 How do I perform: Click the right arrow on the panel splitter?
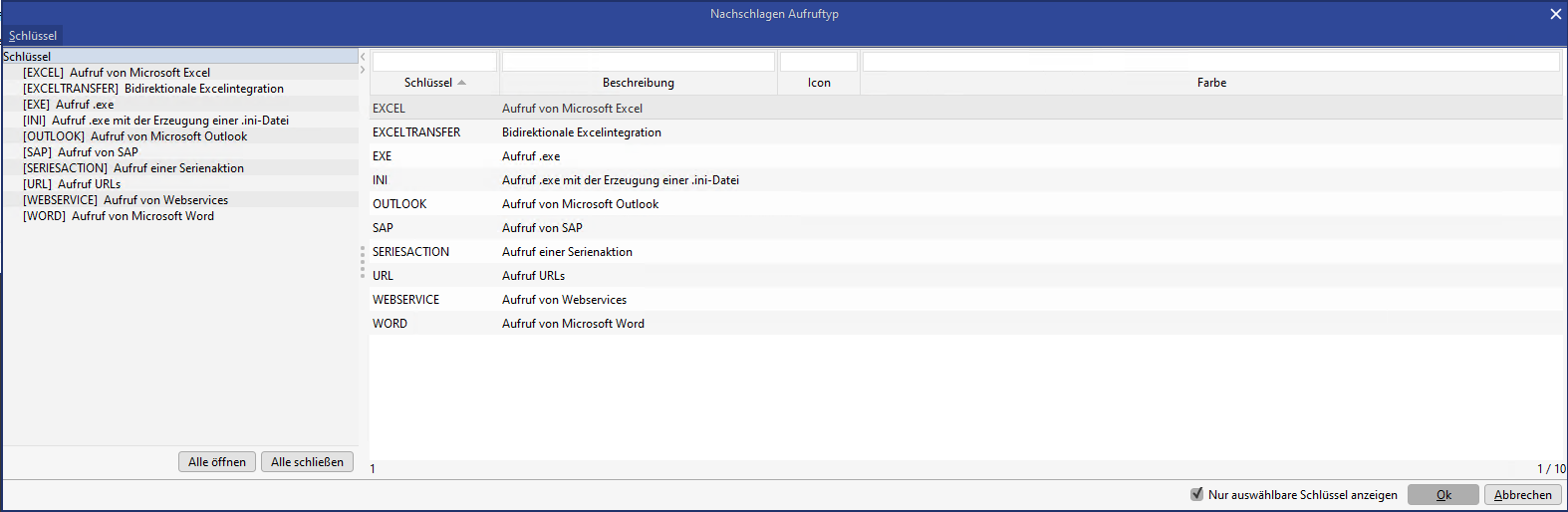pyautogui.click(x=363, y=70)
